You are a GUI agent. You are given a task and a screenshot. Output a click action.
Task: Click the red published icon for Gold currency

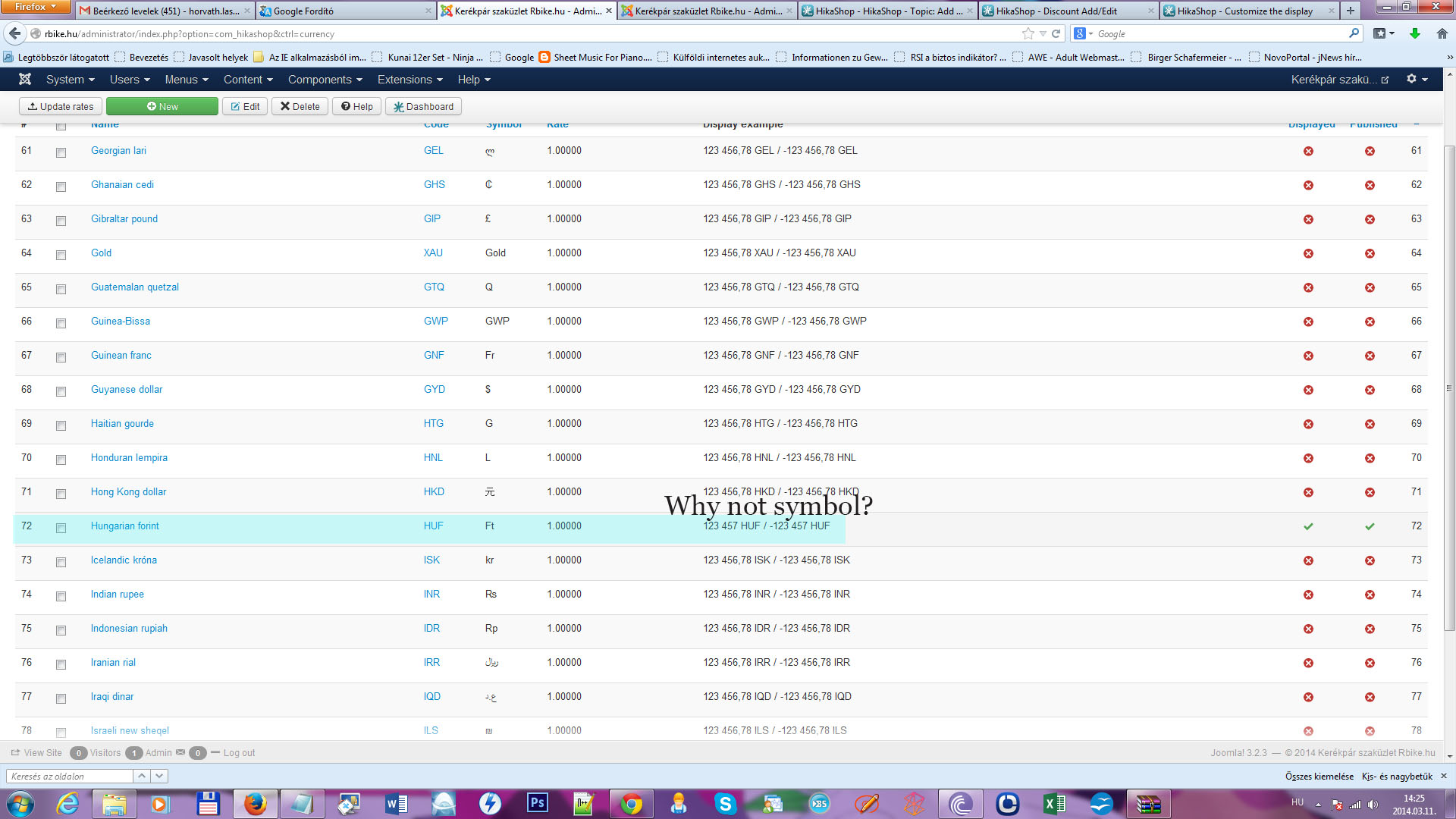click(1370, 253)
